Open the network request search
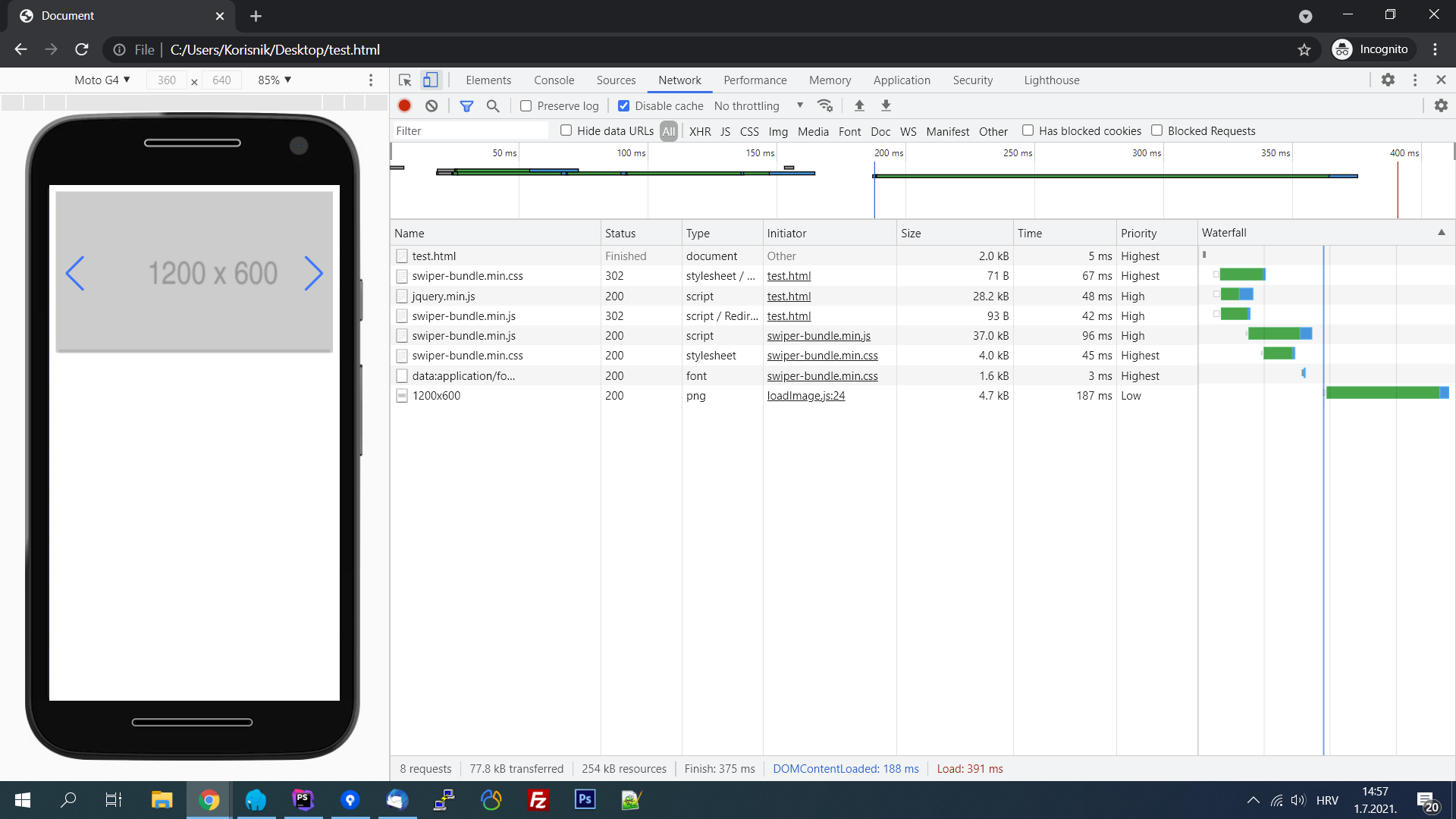 pyautogui.click(x=493, y=105)
